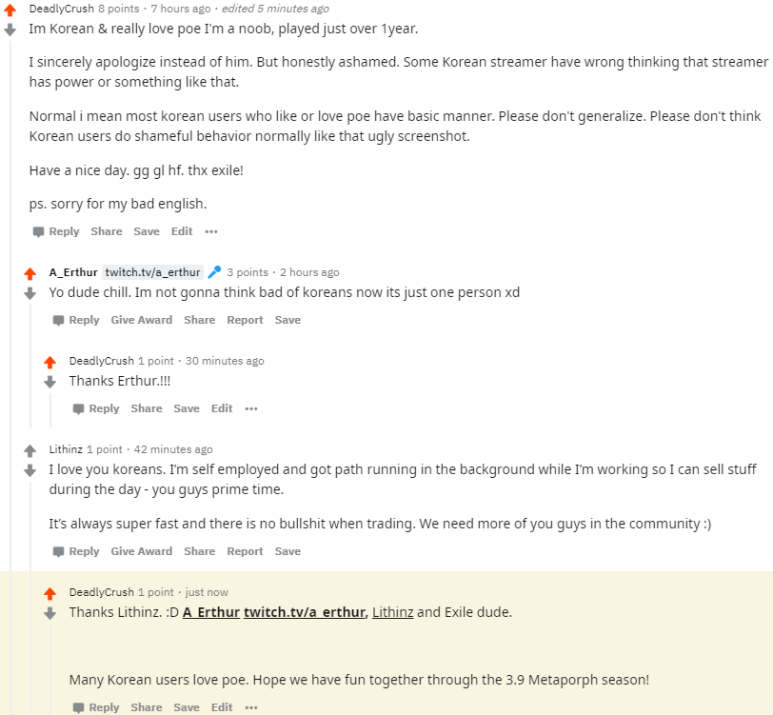773x715 pixels.
Task: Remove upvote on highlighted 'Thanks Lithinz' comment
Action: (x=50, y=593)
